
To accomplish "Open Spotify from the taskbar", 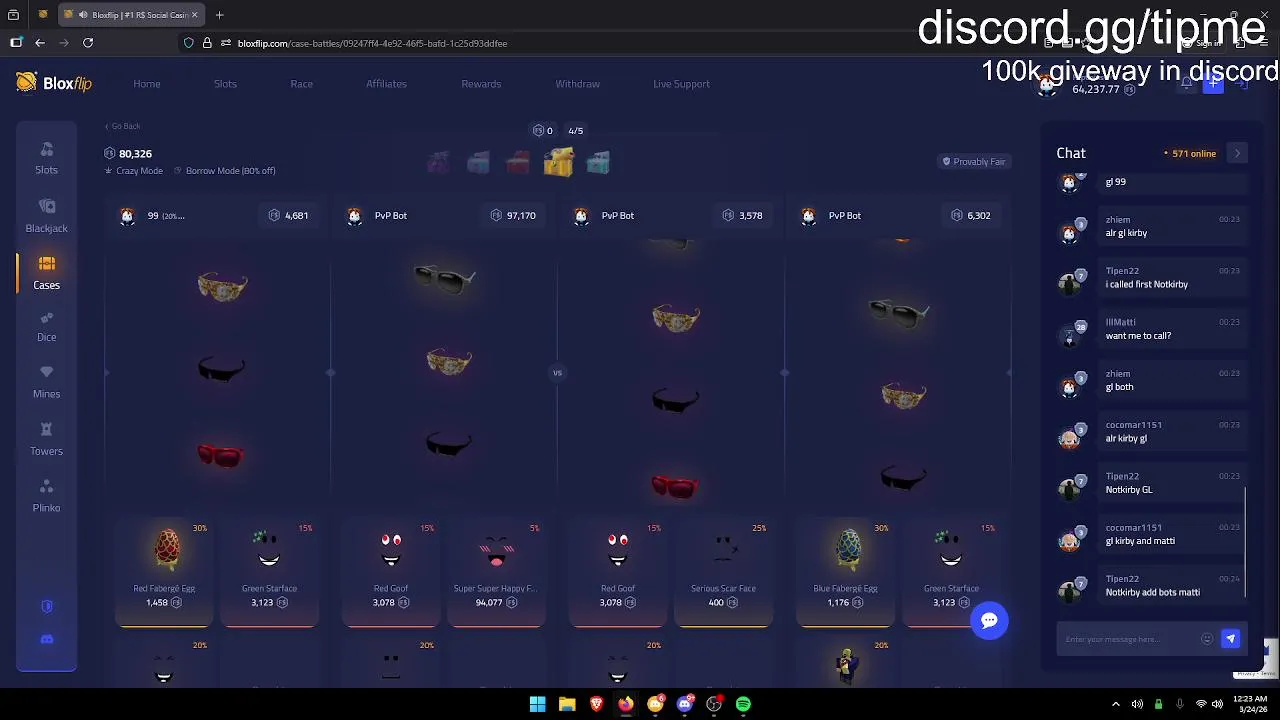I will [x=743, y=704].
